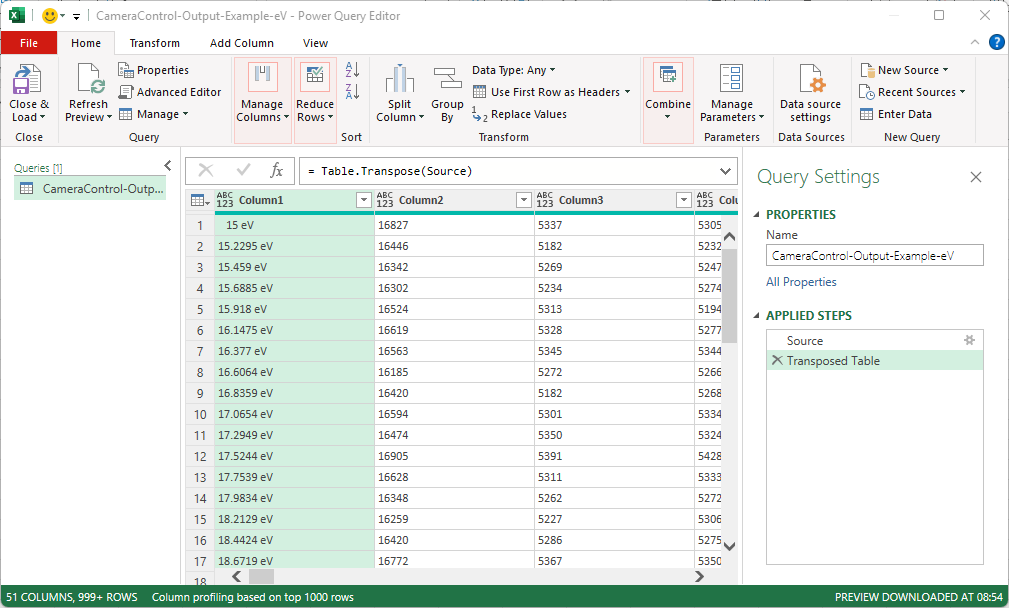1009x608 pixels.
Task: Click the horizontal scrollbar thumb
Action: pyautogui.click(x=261, y=576)
